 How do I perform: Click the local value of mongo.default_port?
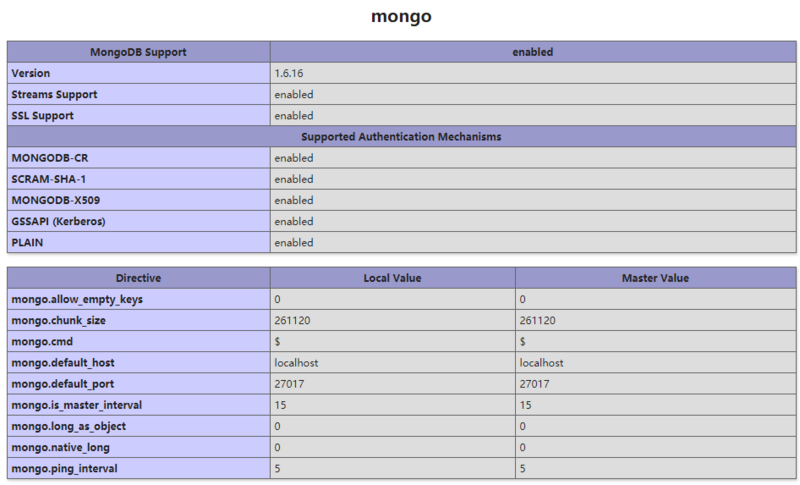(289, 384)
